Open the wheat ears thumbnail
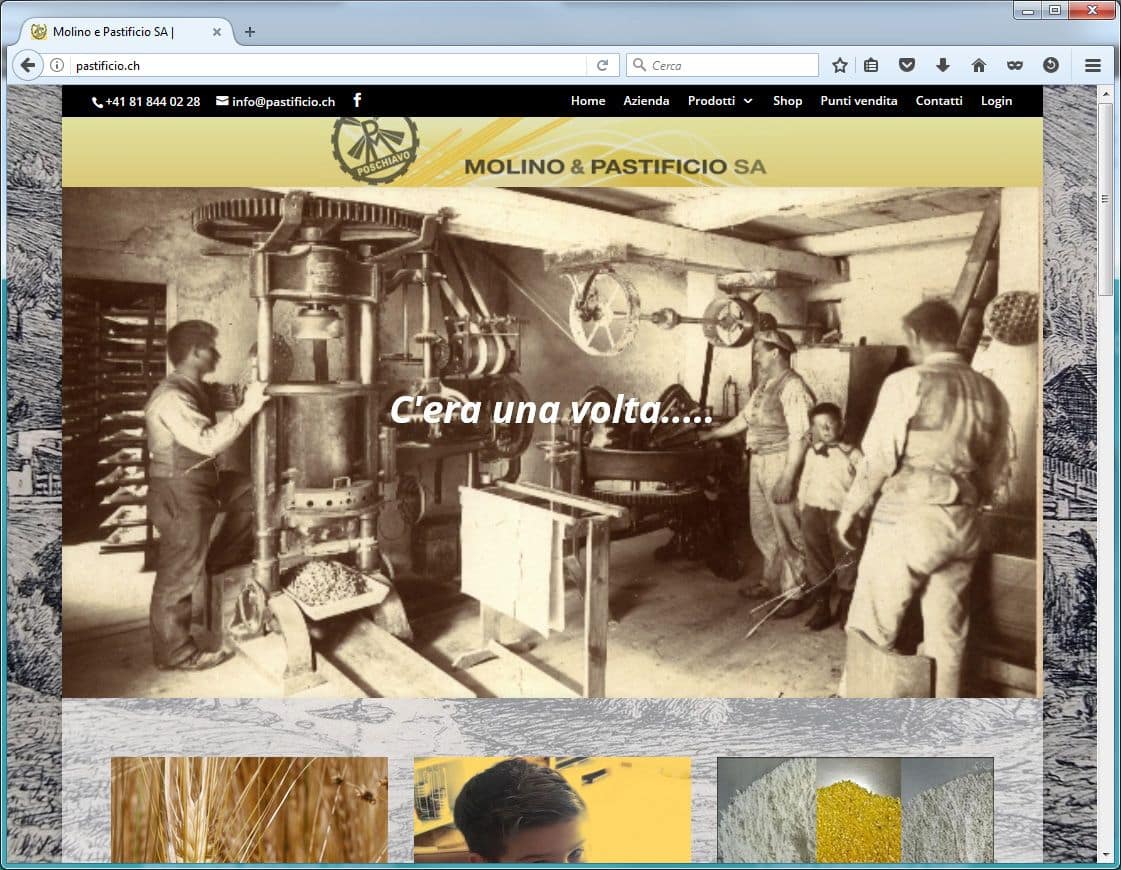Image resolution: width=1121 pixels, height=870 pixels. coord(250,810)
